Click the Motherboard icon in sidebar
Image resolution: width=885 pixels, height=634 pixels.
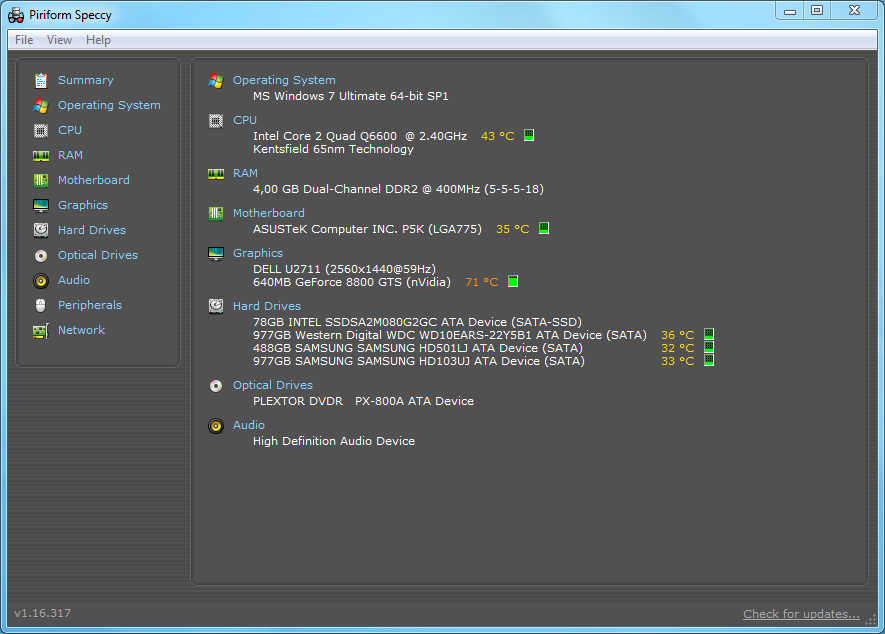coord(41,181)
